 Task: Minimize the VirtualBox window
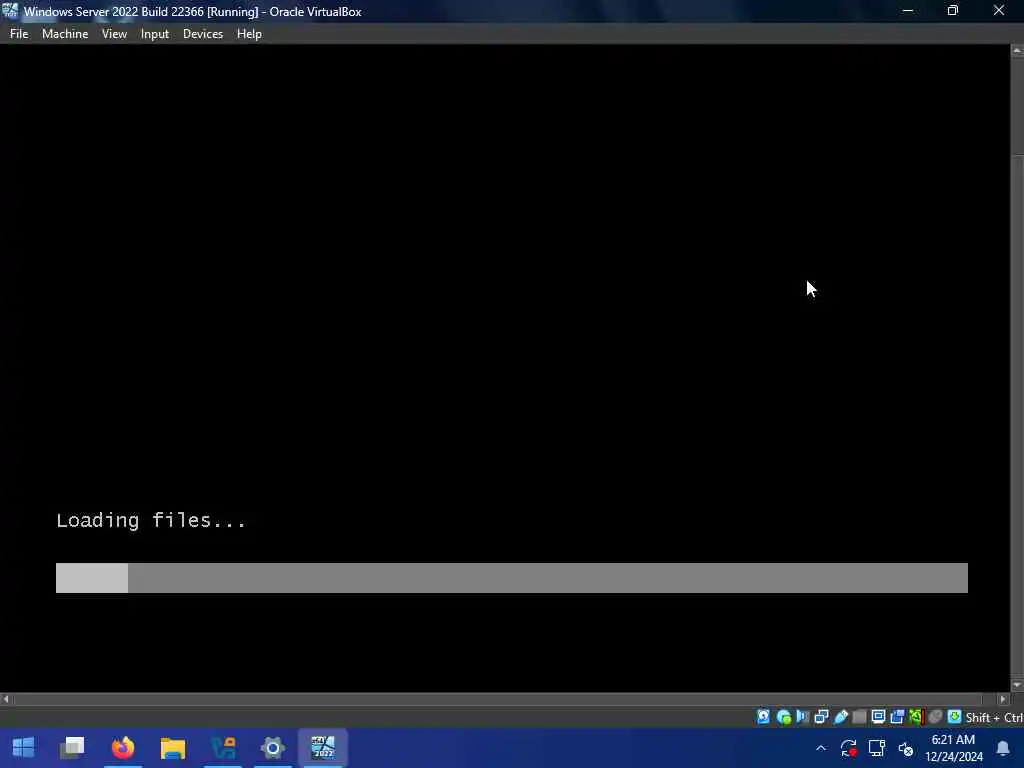(x=908, y=11)
